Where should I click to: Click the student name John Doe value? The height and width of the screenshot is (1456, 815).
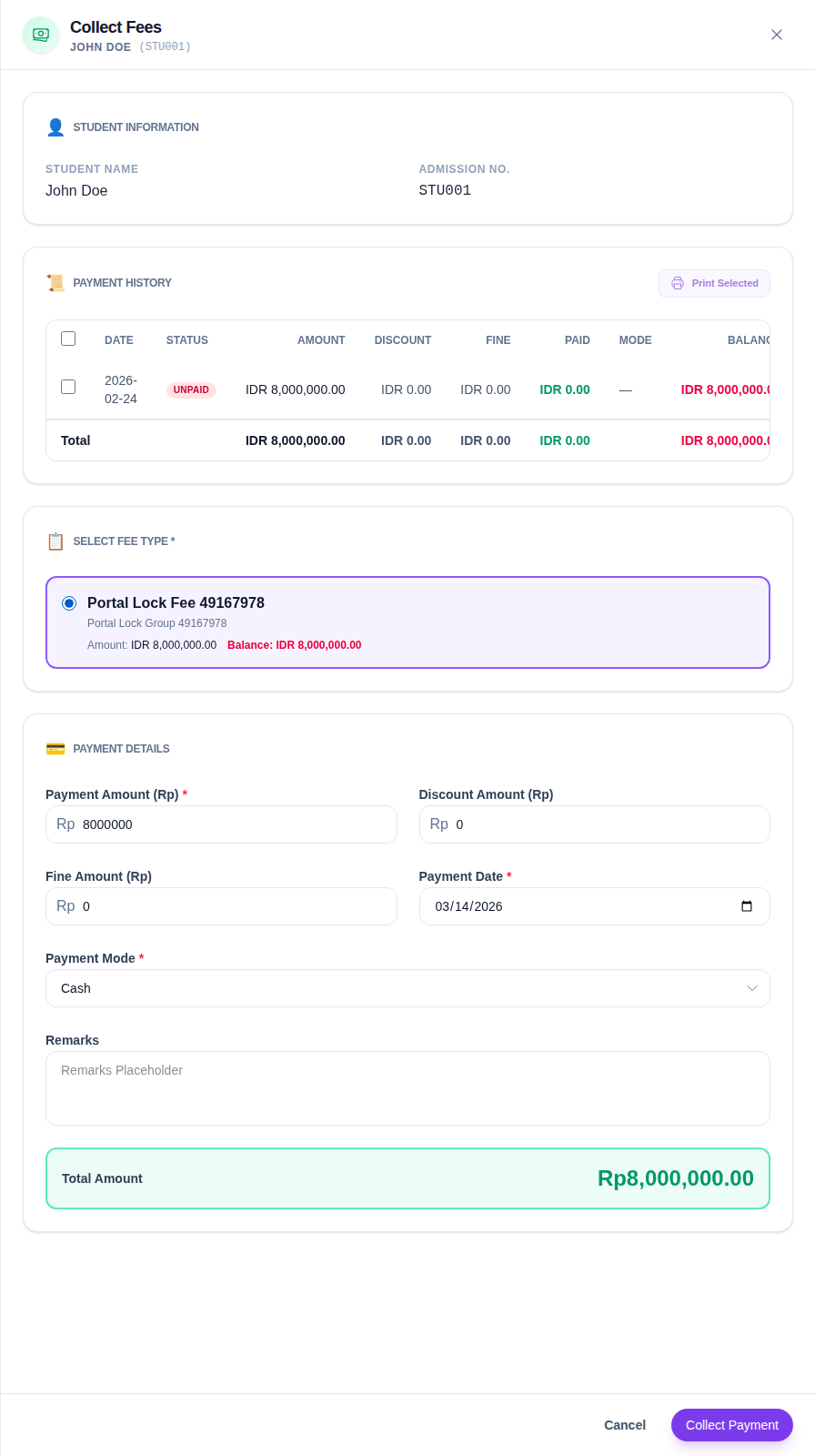click(76, 190)
